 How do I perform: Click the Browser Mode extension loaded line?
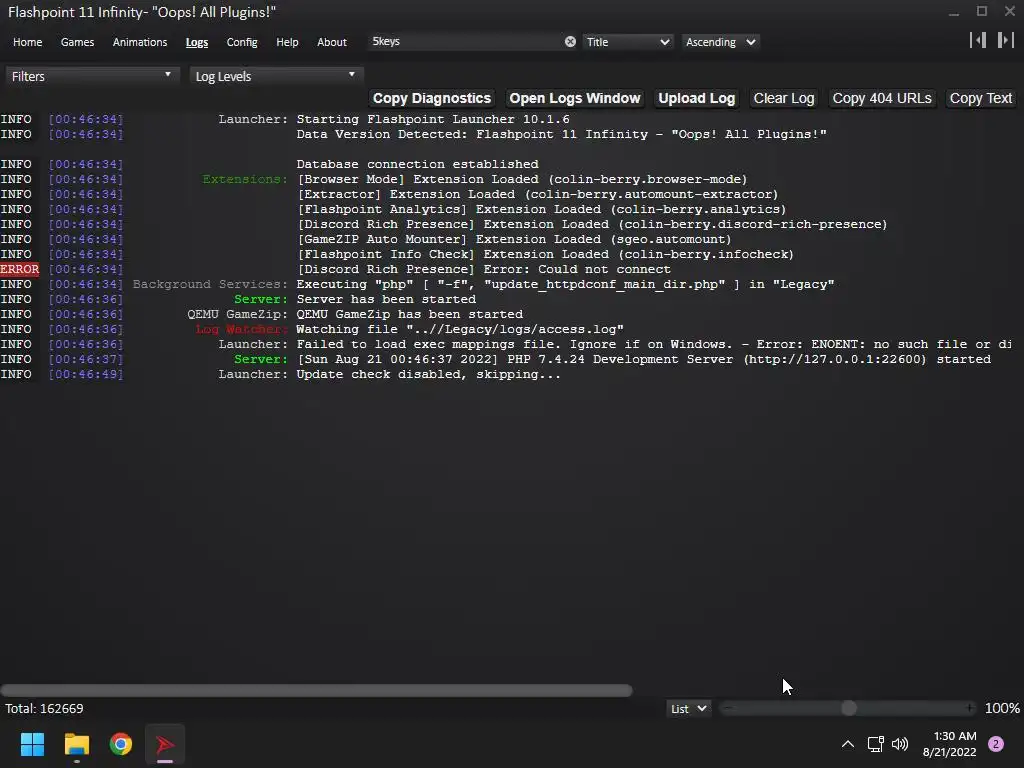[x=522, y=179]
